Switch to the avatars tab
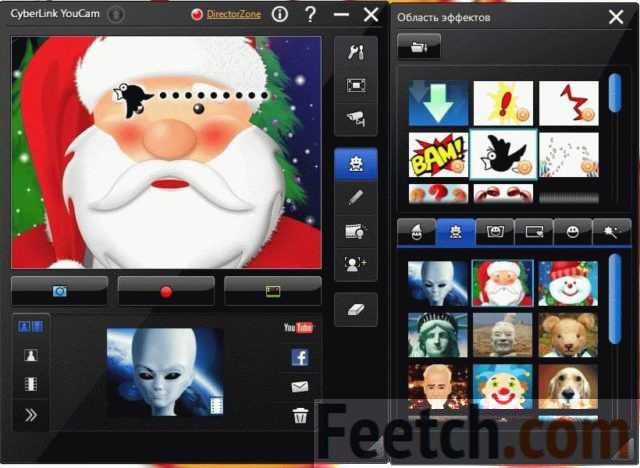 coord(456,232)
